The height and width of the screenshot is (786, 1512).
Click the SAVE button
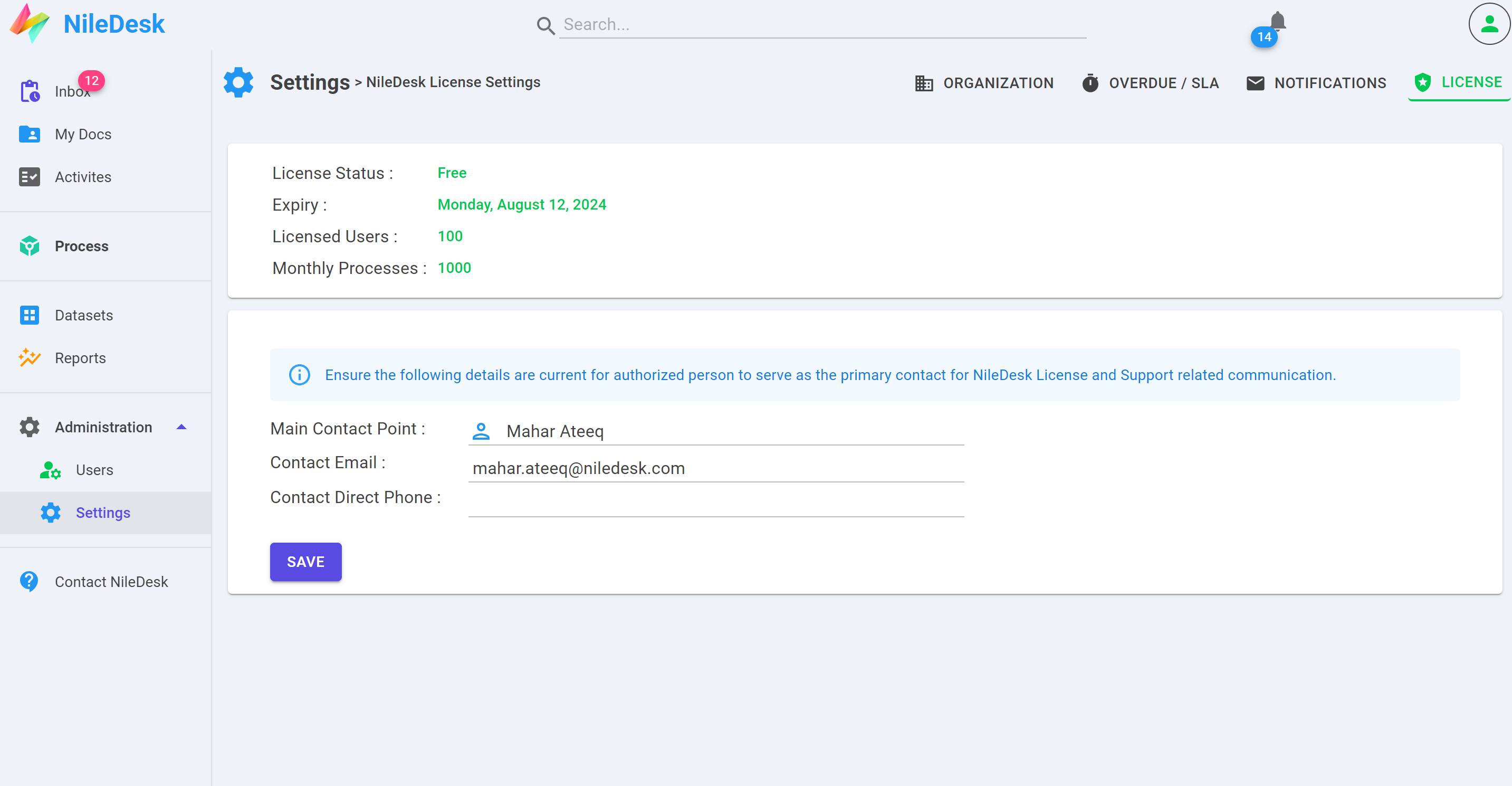[x=306, y=562]
